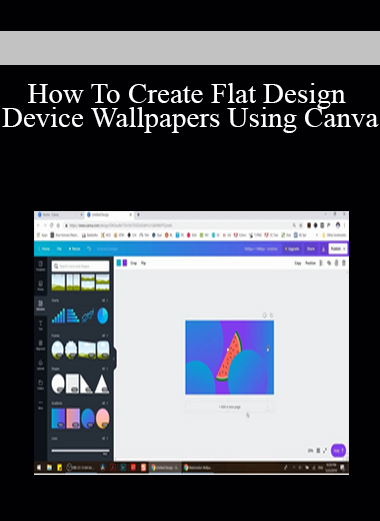Select the pyramid chart element
This screenshot has height=521, width=380.
(x=73, y=316)
